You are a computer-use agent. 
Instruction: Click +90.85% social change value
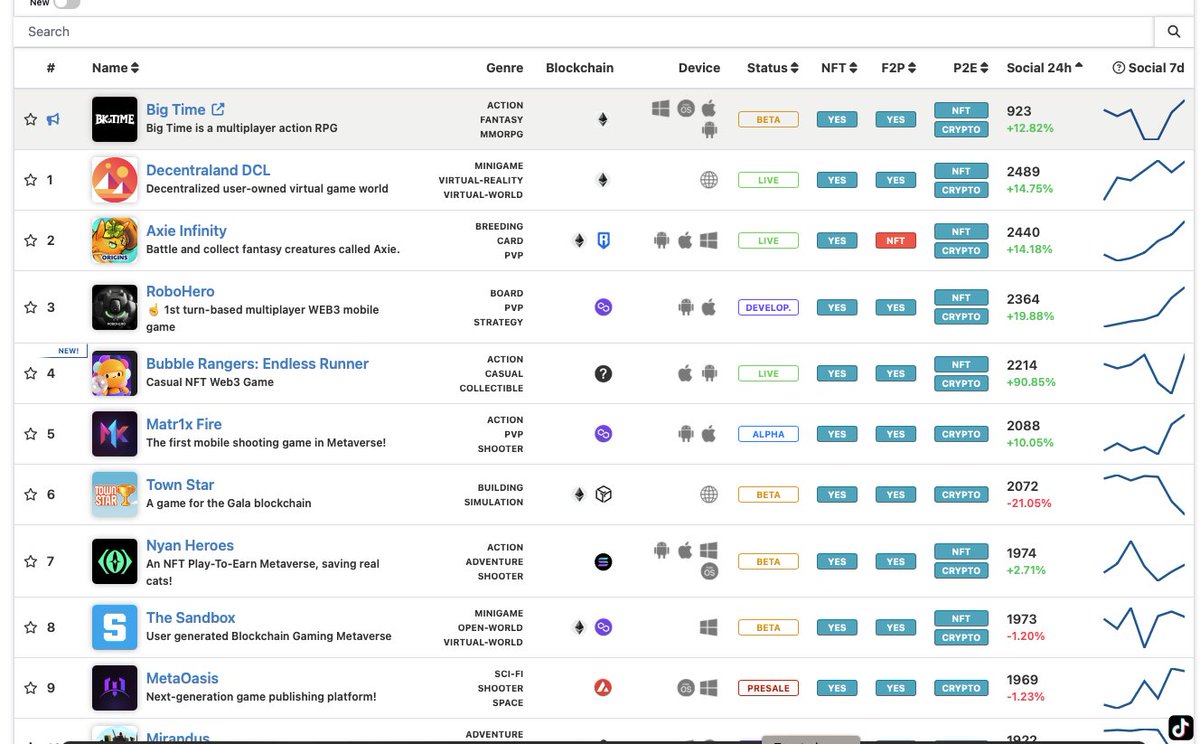pyautogui.click(x=1031, y=382)
